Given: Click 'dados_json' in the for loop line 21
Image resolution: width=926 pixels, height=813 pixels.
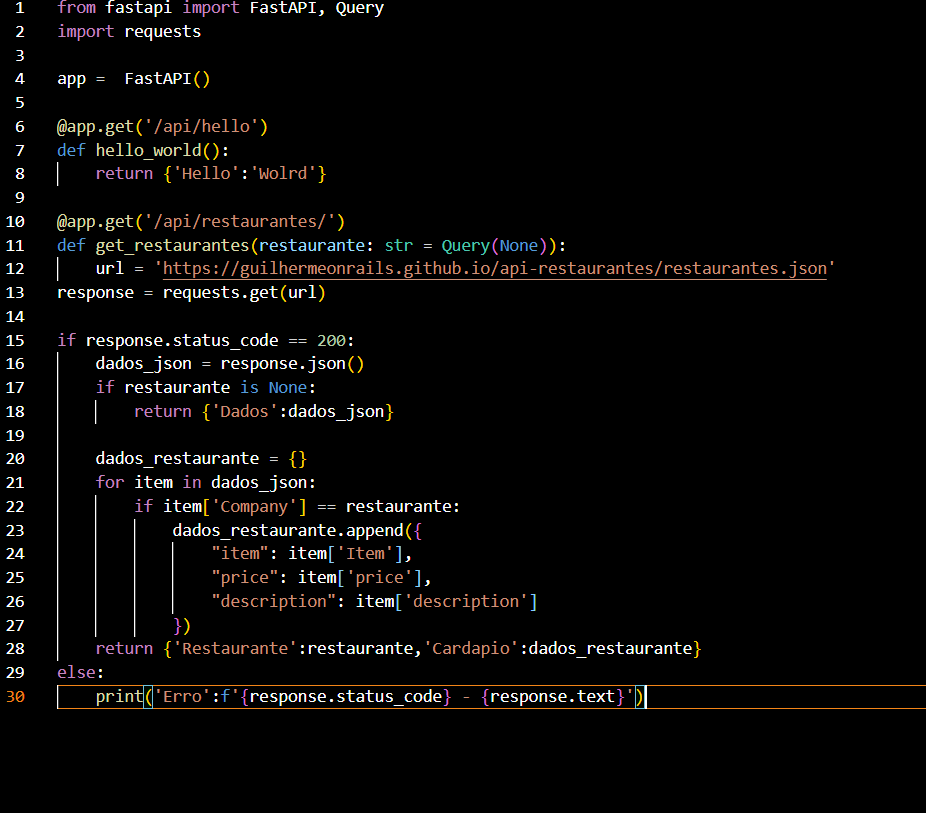Looking at the screenshot, I should click(x=259, y=483).
